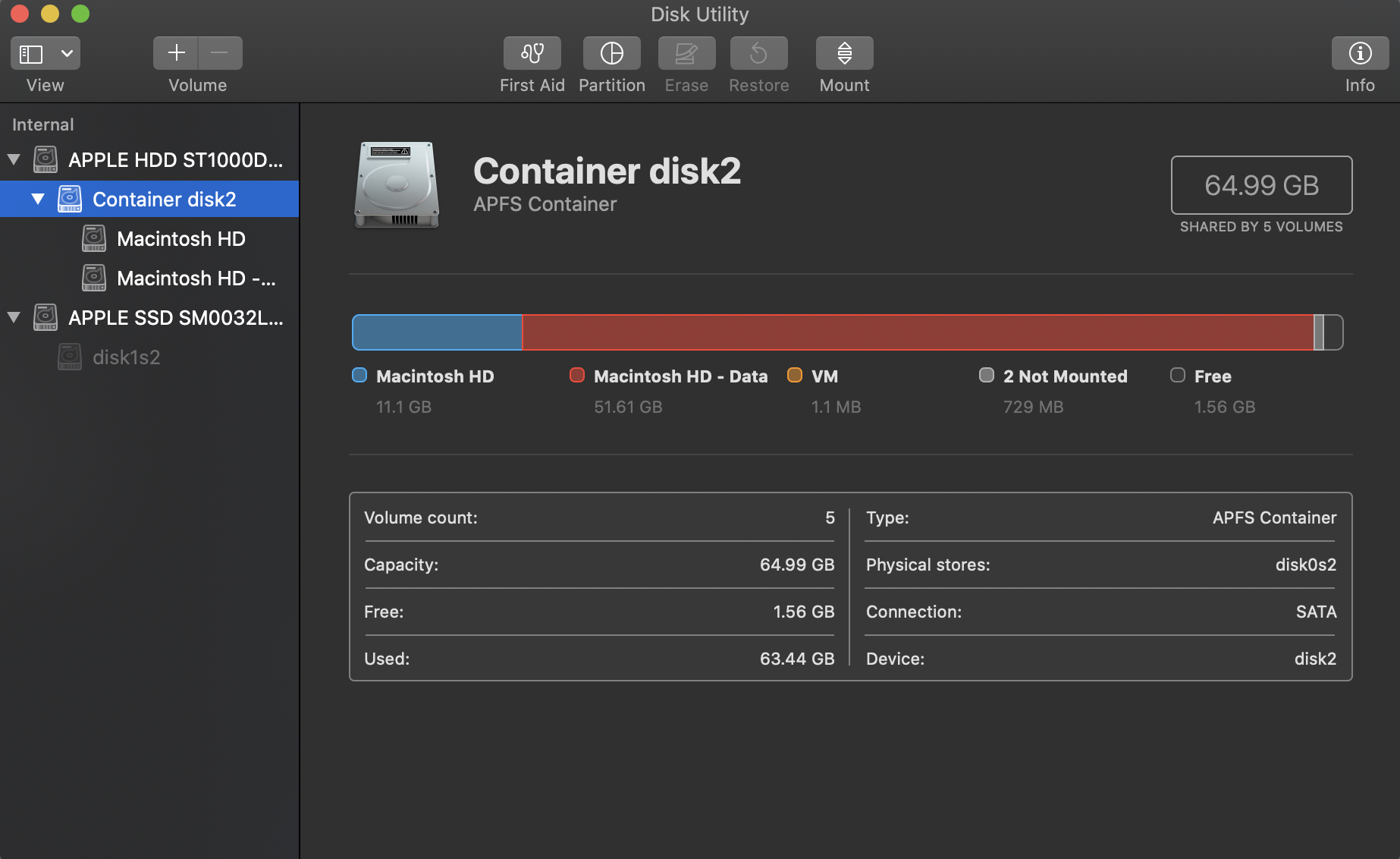Screen dimensions: 1400x859
Task: Click the View toolbar label
Action: (x=46, y=85)
